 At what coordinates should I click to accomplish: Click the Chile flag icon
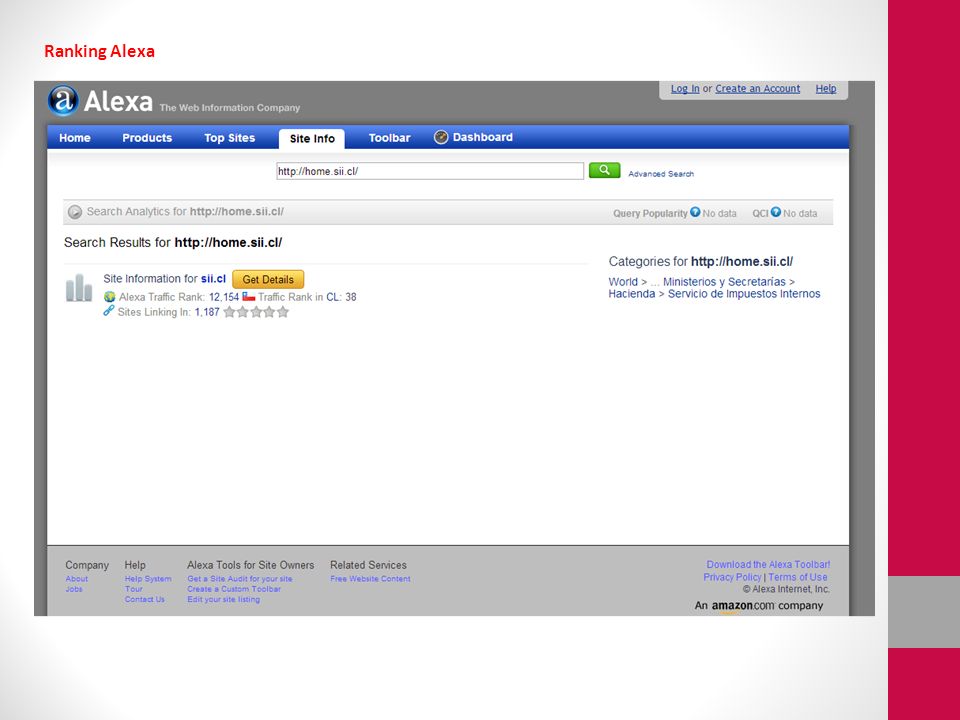pyautogui.click(x=249, y=296)
